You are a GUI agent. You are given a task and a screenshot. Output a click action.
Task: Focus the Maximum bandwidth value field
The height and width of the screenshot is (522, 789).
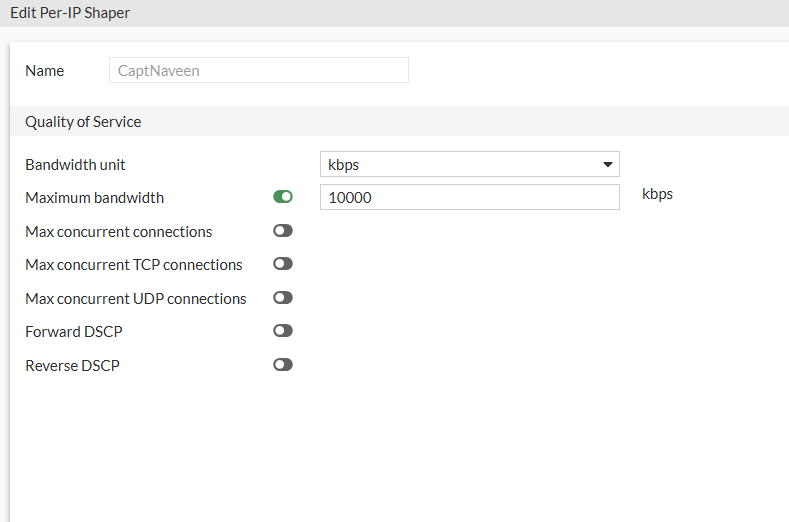(x=469, y=197)
